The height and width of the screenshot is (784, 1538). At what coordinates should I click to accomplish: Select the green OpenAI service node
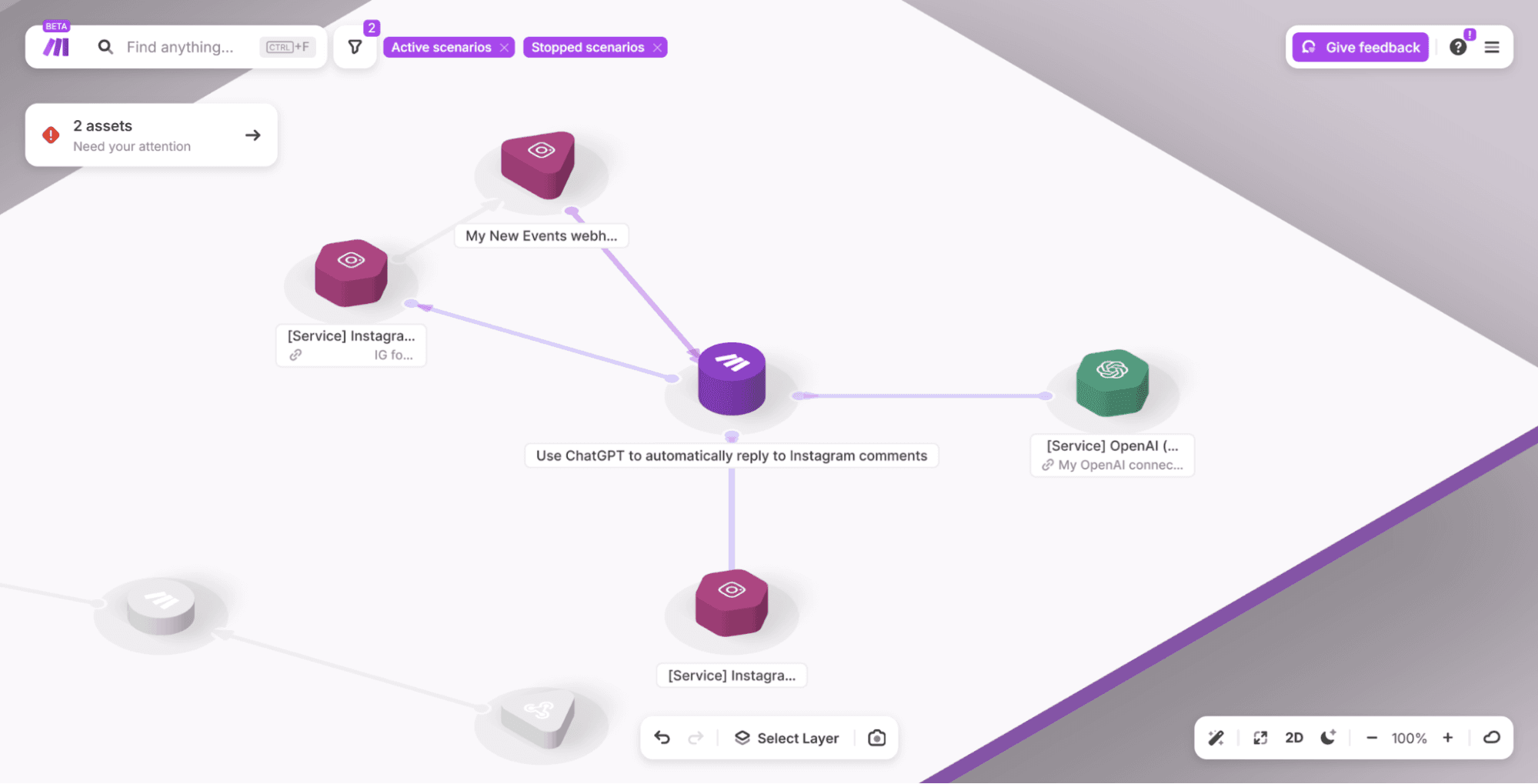click(1112, 382)
